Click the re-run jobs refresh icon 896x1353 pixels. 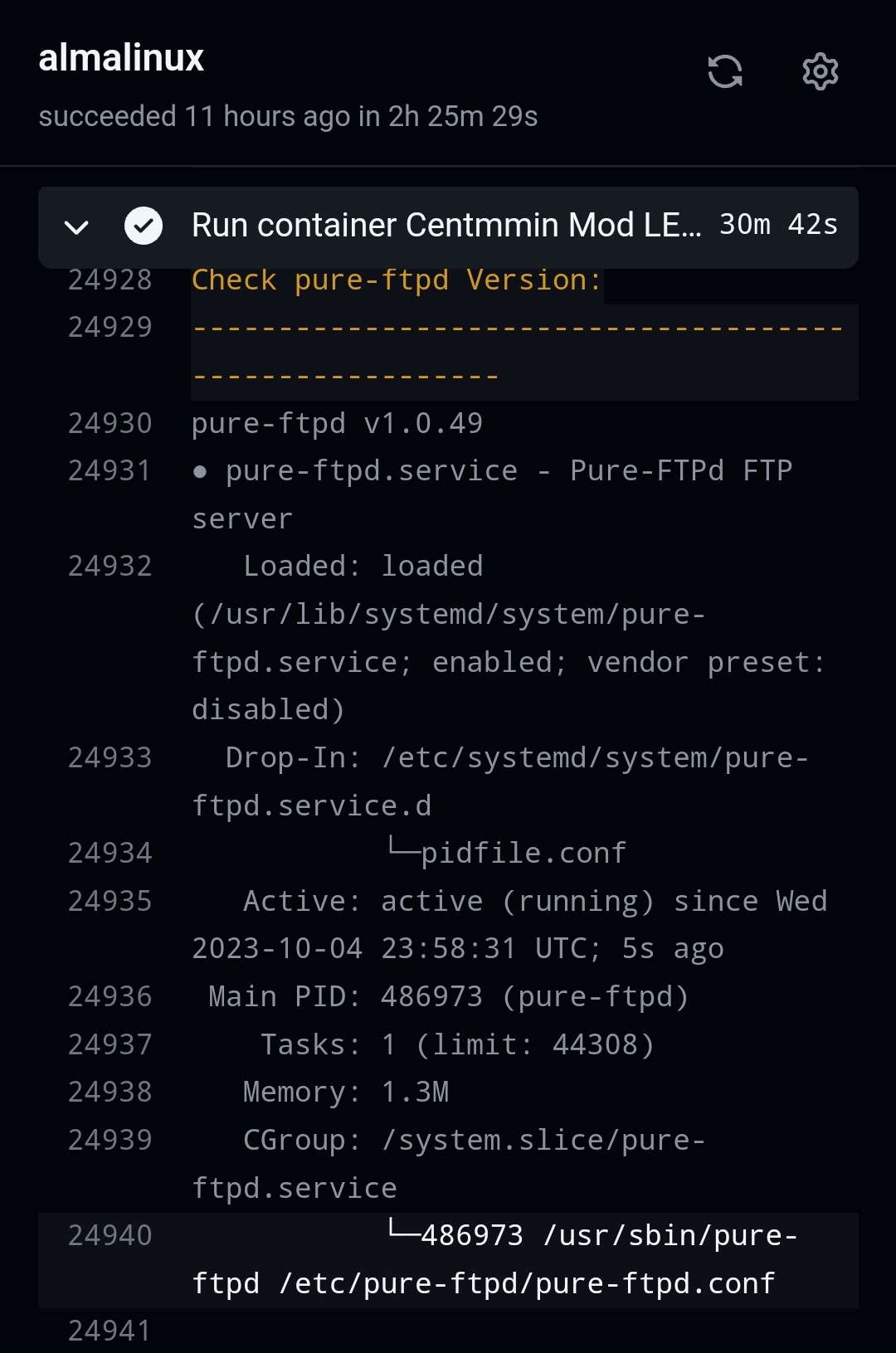[725, 71]
